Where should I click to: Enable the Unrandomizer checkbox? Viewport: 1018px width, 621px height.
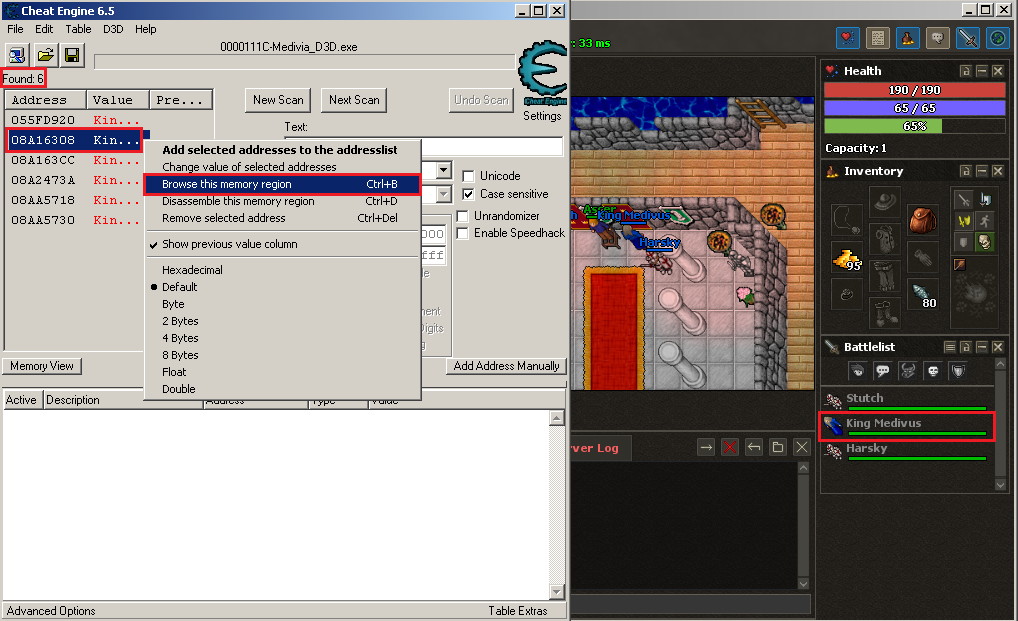[463, 216]
